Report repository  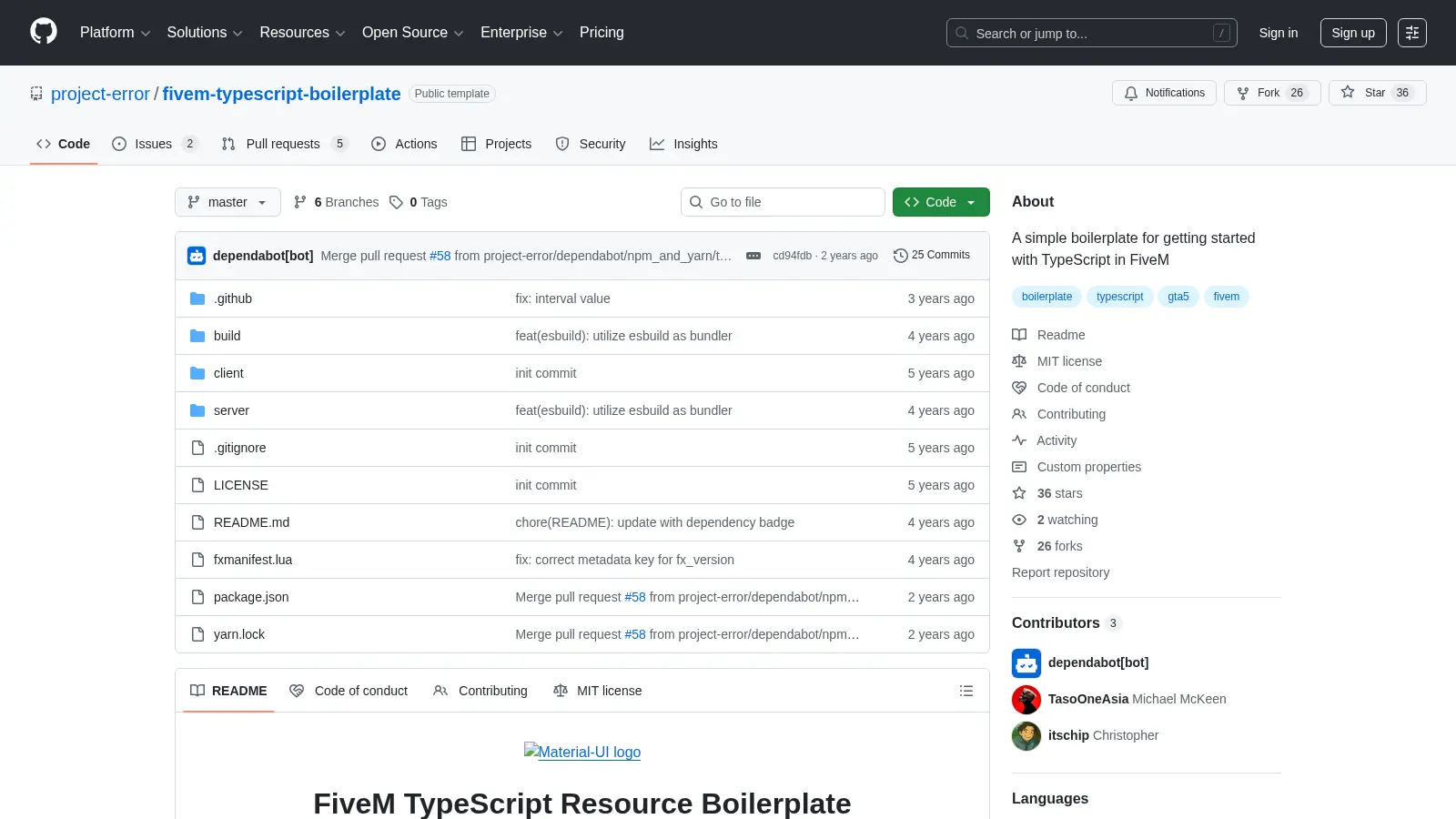click(1060, 572)
